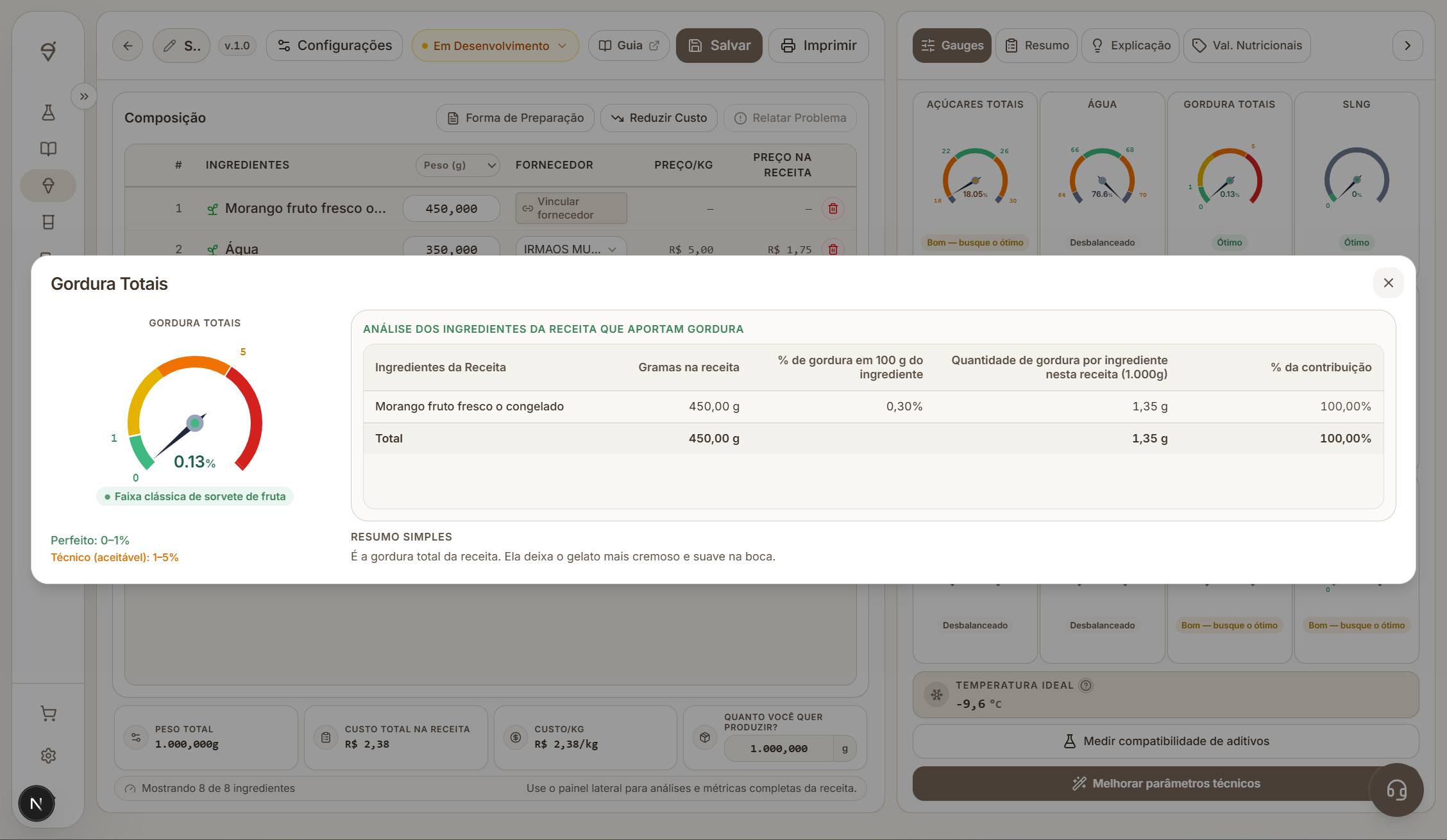Click Faixa clássica de sorvete de fruta badge
Screen dimensions: 1447x840
pyautogui.click(x=195, y=496)
